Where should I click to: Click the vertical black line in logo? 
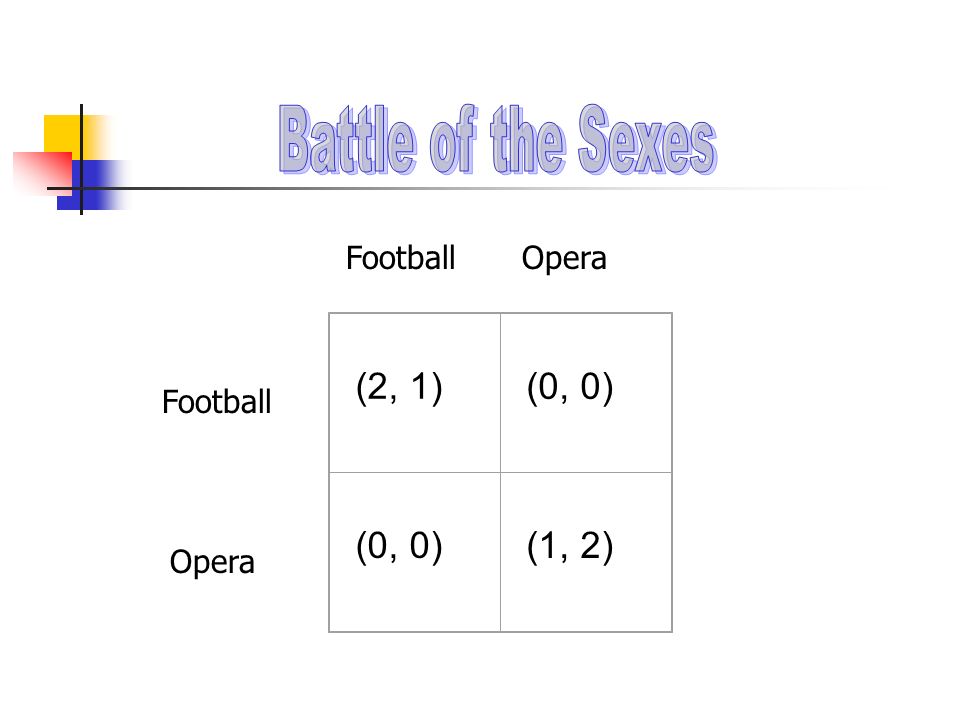[81, 159]
